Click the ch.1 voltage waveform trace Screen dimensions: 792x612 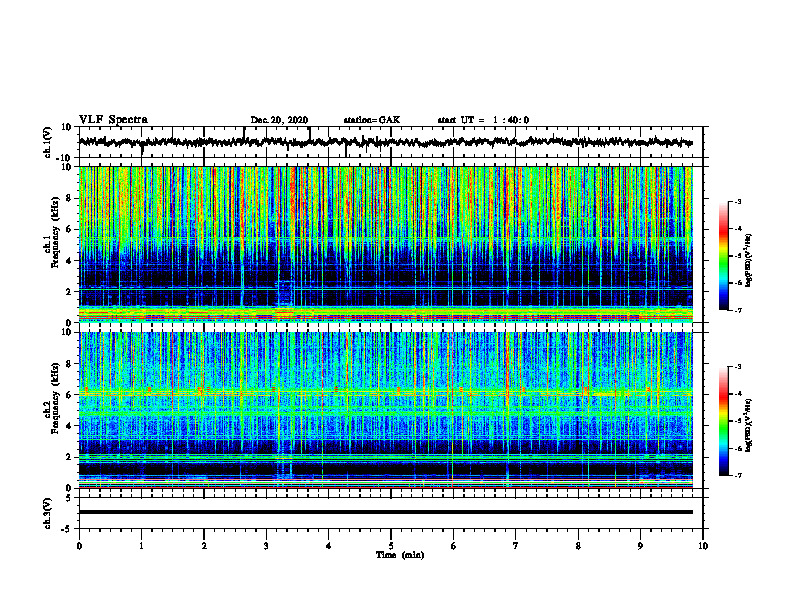(385, 142)
